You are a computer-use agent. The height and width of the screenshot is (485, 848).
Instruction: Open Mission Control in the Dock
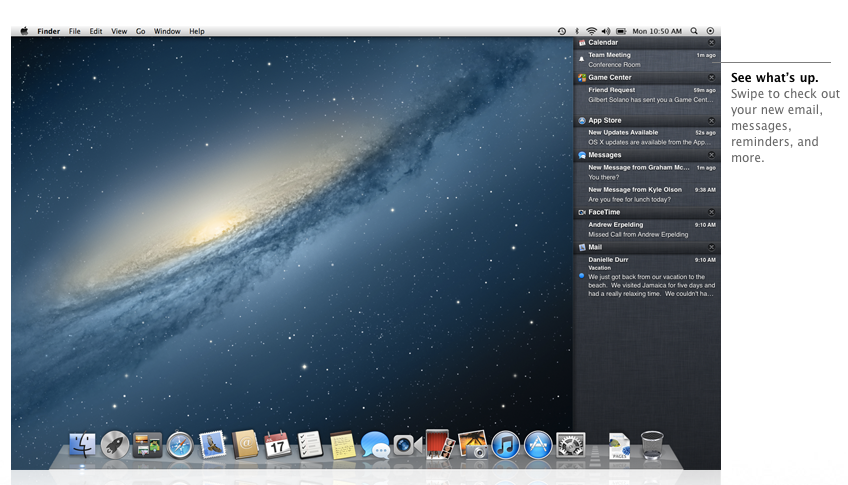pos(147,445)
